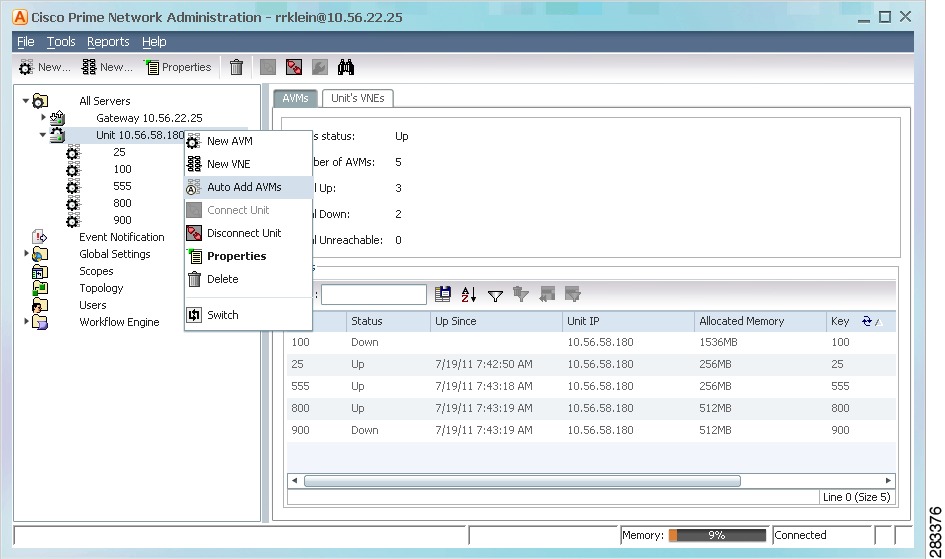
Task: Open the Reports menu
Action: (108, 42)
